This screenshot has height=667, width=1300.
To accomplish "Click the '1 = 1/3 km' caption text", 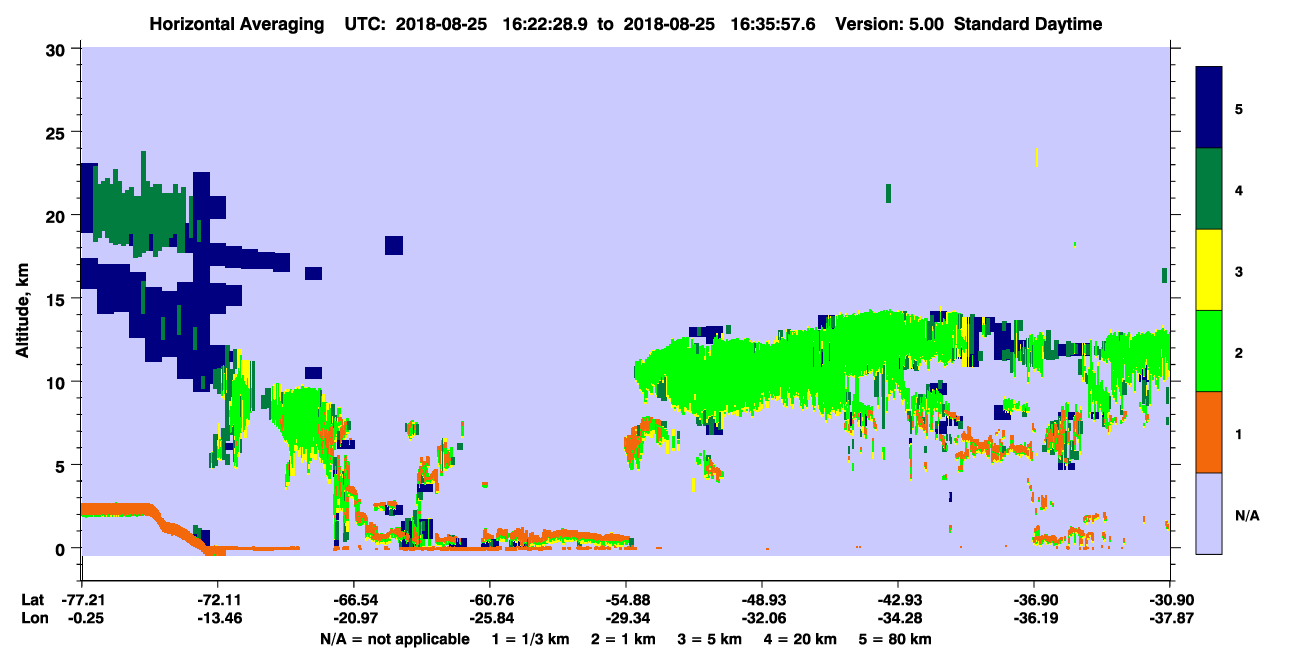I will (530, 639).
